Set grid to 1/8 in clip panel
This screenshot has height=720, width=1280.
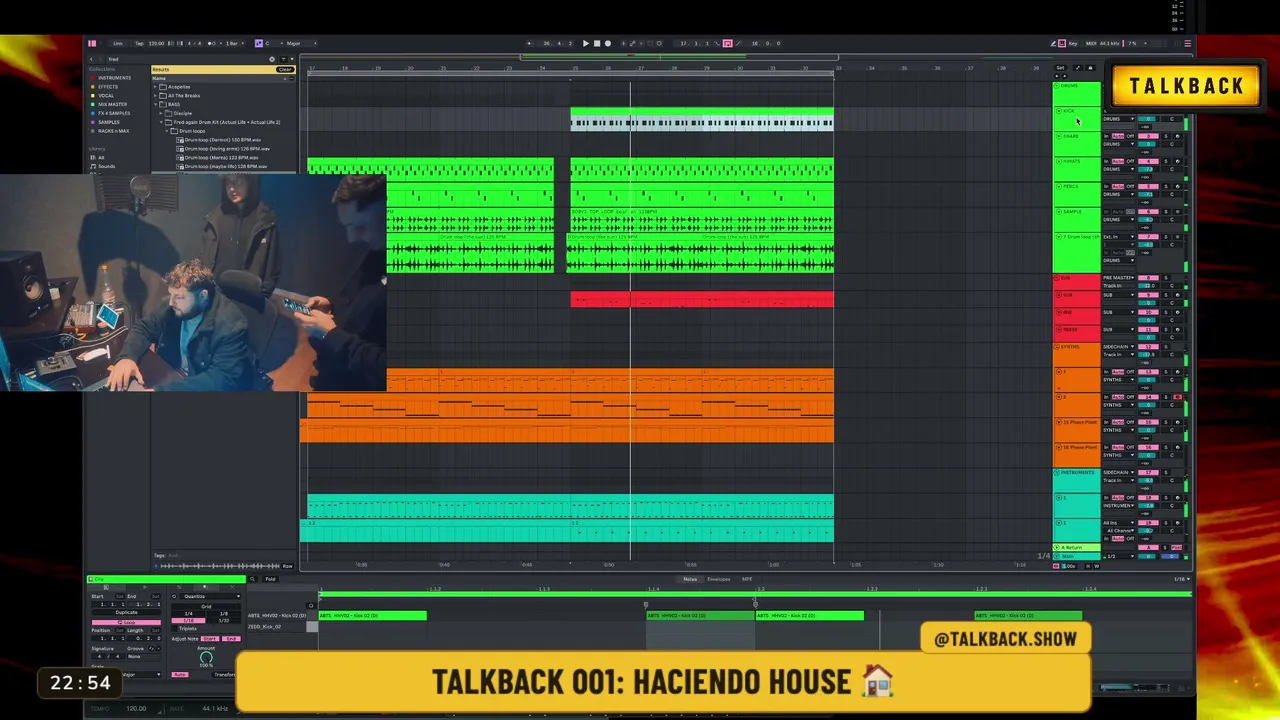(223, 613)
